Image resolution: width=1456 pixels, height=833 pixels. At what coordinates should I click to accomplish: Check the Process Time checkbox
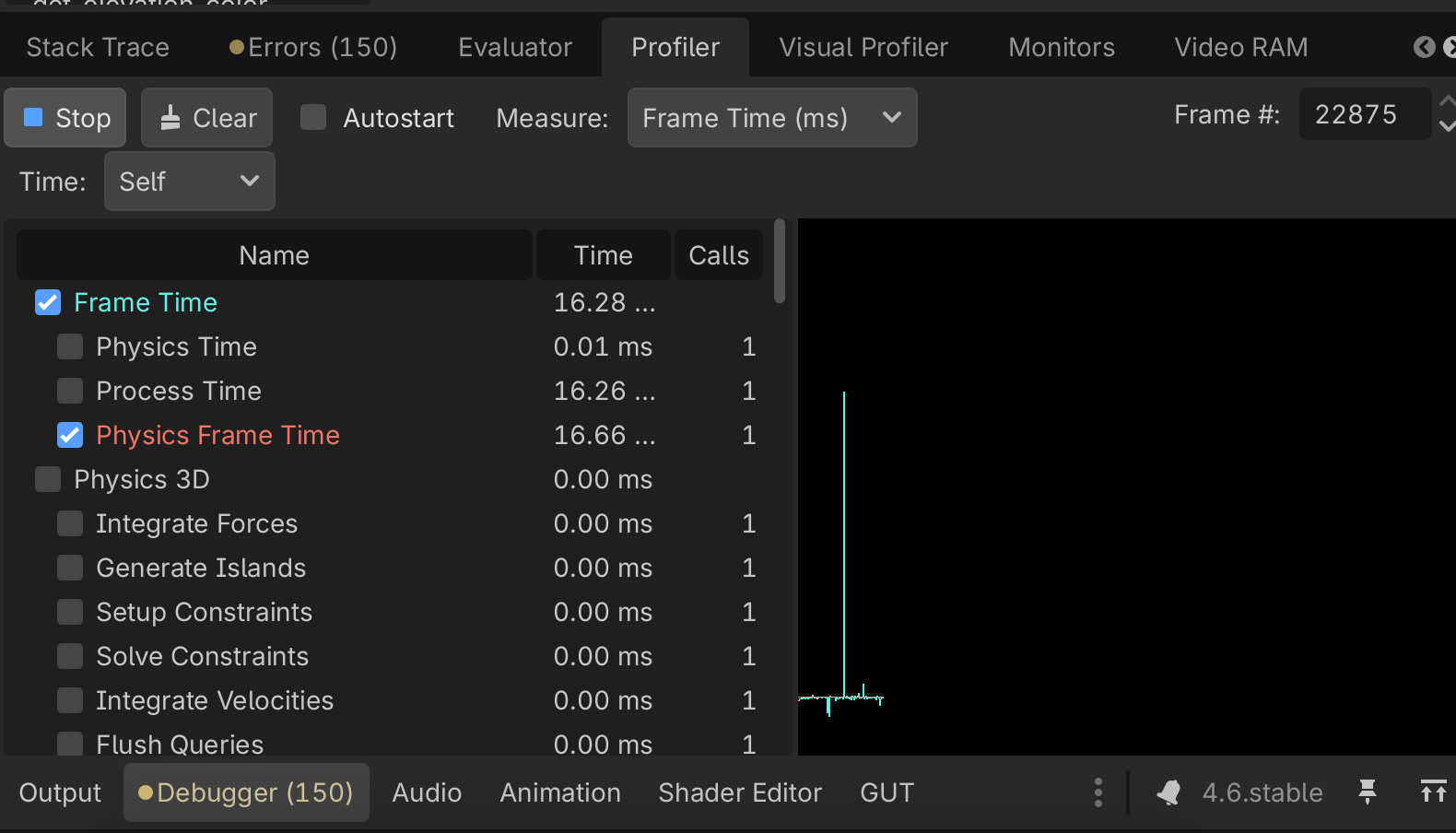(x=70, y=391)
